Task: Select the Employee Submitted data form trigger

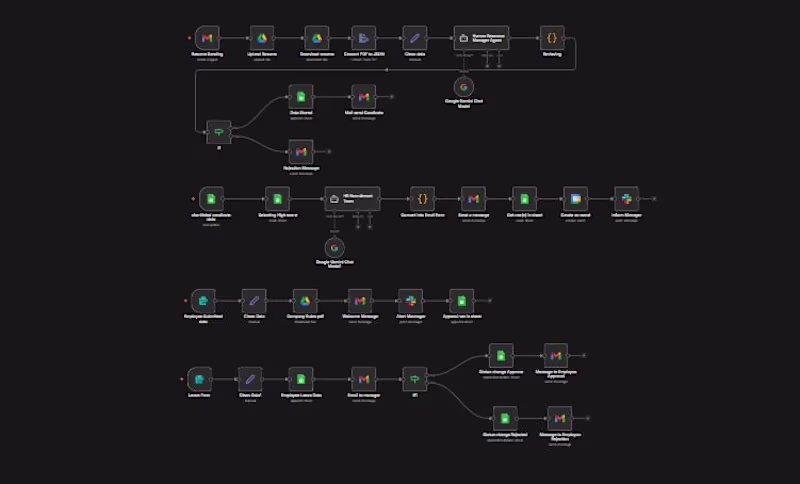Action: [203, 301]
